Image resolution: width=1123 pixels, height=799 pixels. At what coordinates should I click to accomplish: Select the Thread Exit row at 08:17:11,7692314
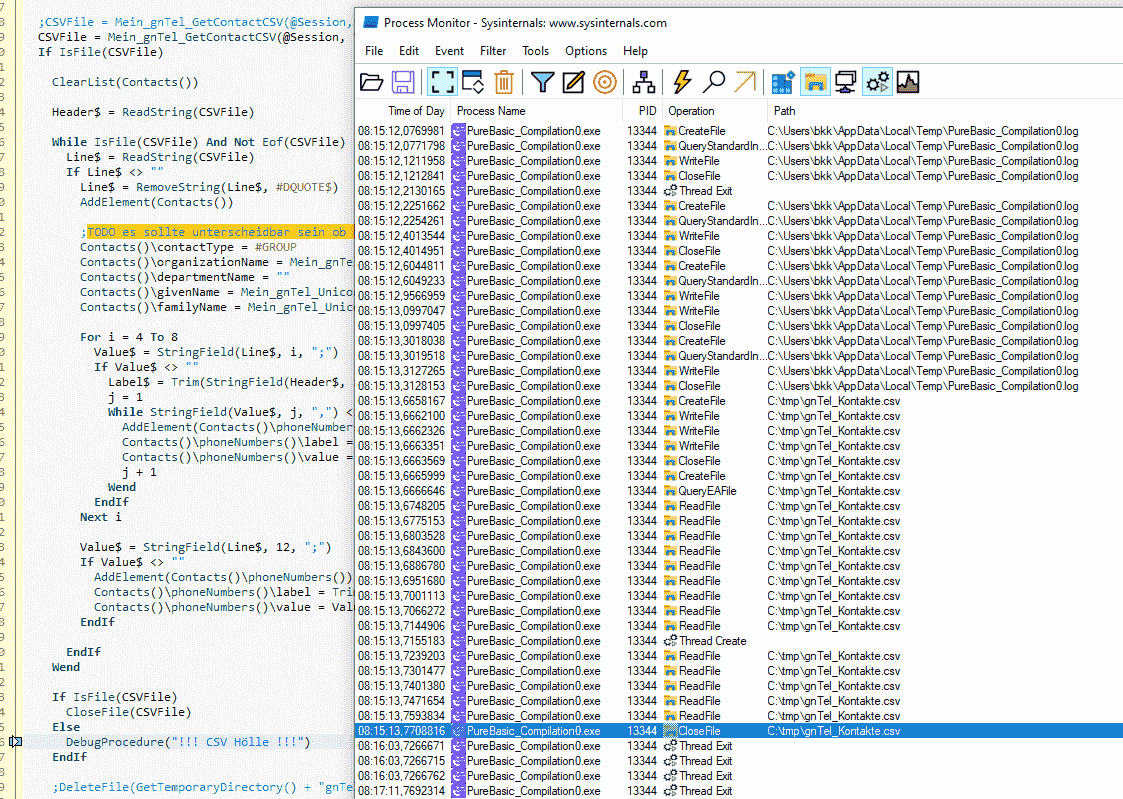coord(739,791)
